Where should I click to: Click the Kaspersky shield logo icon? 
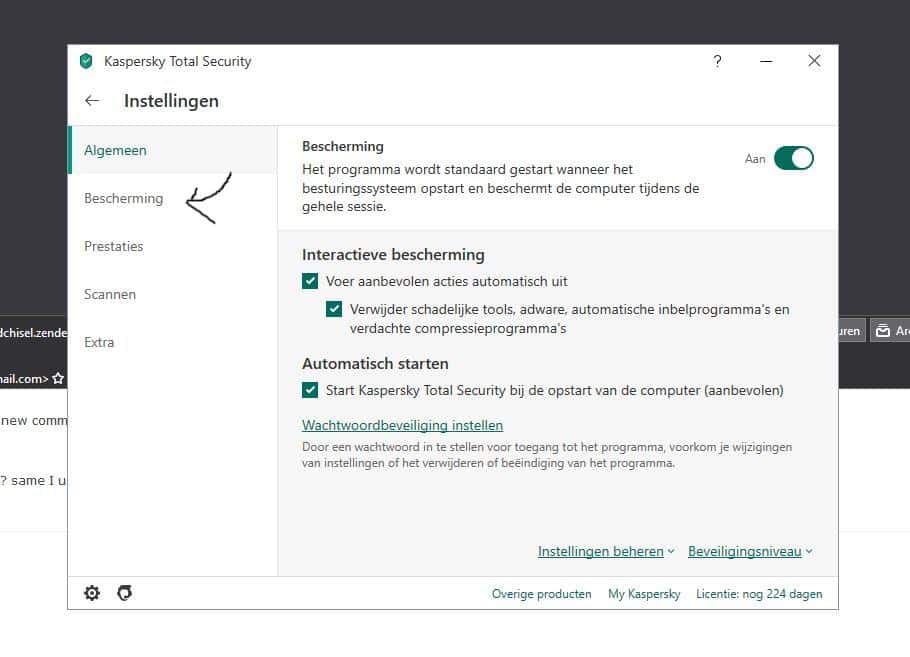[x=86, y=61]
